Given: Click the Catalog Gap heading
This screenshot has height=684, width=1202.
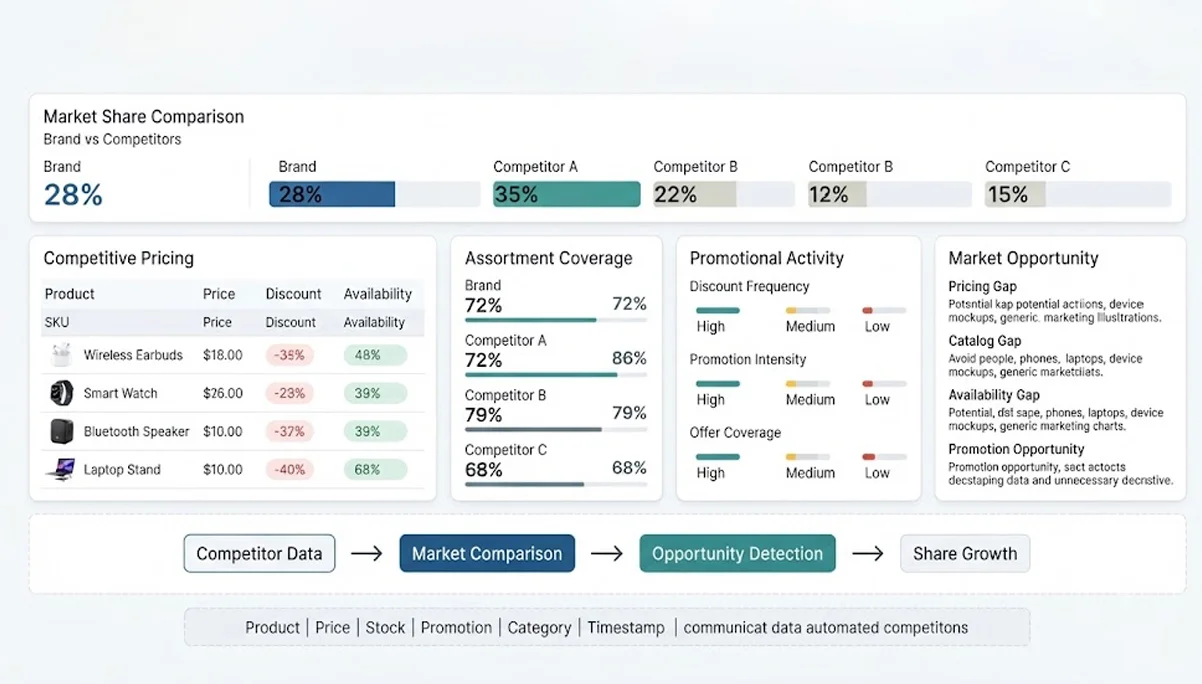Looking at the screenshot, I should (x=985, y=341).
